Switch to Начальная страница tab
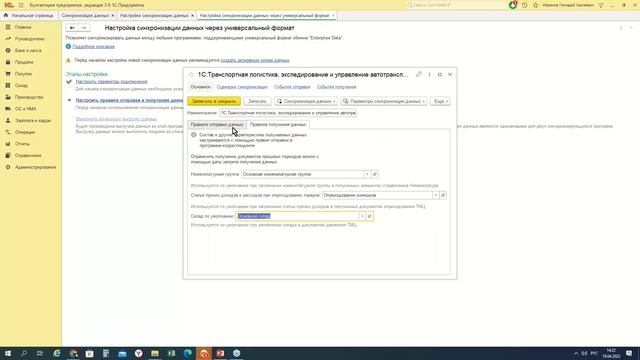The width and height of the screenshot is (640, 360). click(29, 16)
